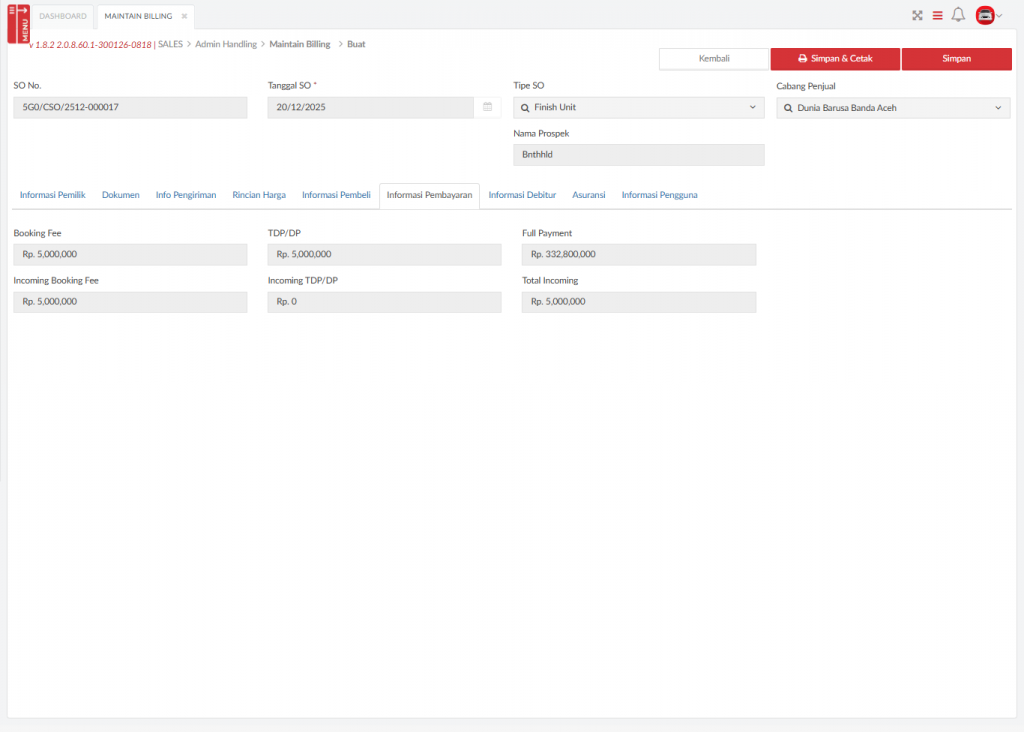
Task: Click the Simpan button
Action: (x=956, y=59)
